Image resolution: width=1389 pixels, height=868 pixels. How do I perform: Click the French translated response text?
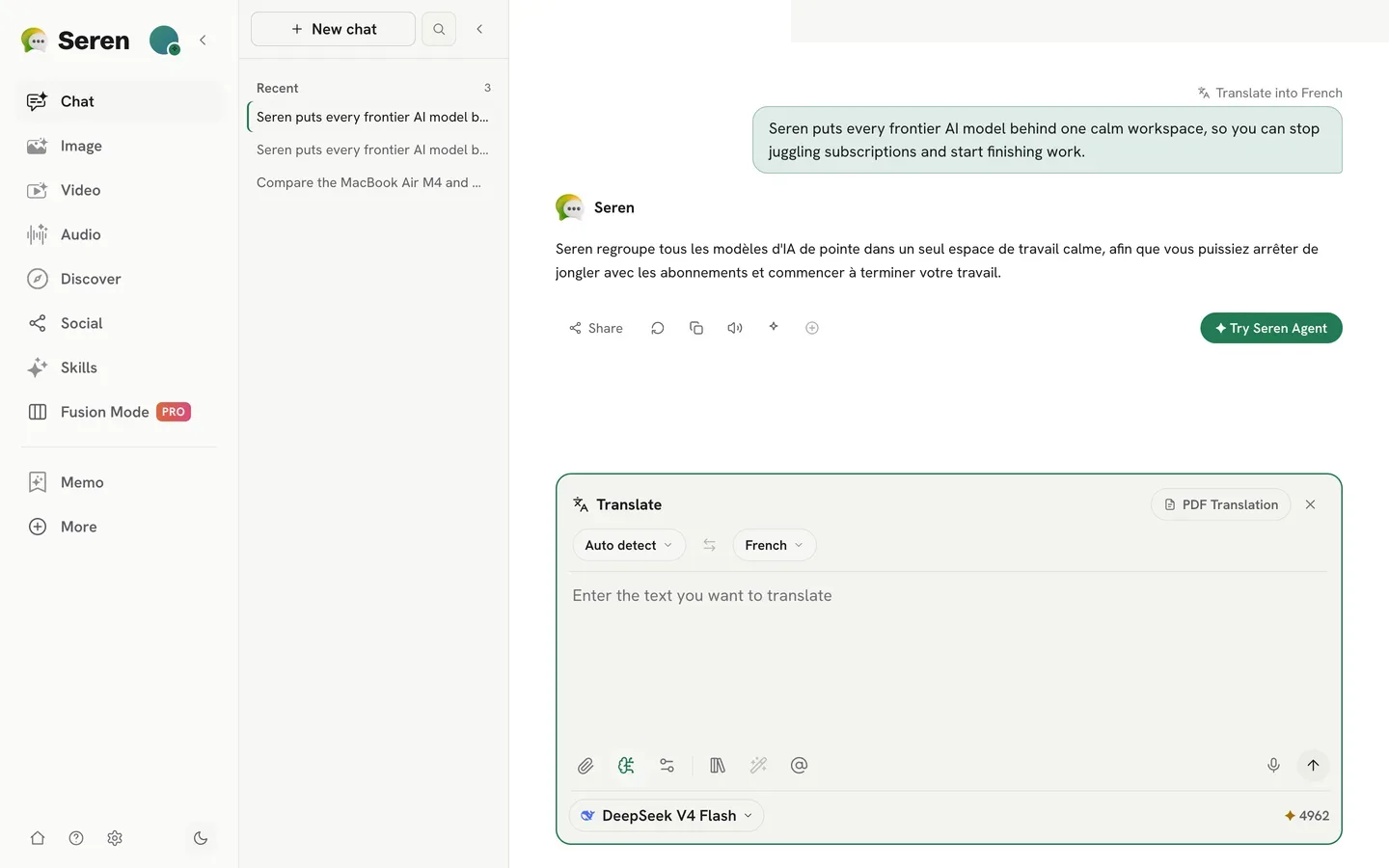pyautogui.click(x=937, y=260)
